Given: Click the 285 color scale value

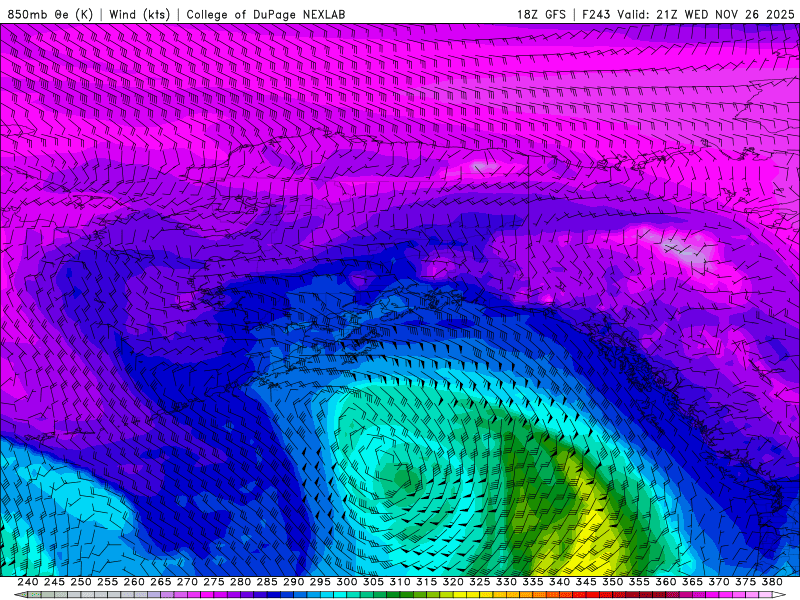Looking at the screenshot, I should pos(266,582).
